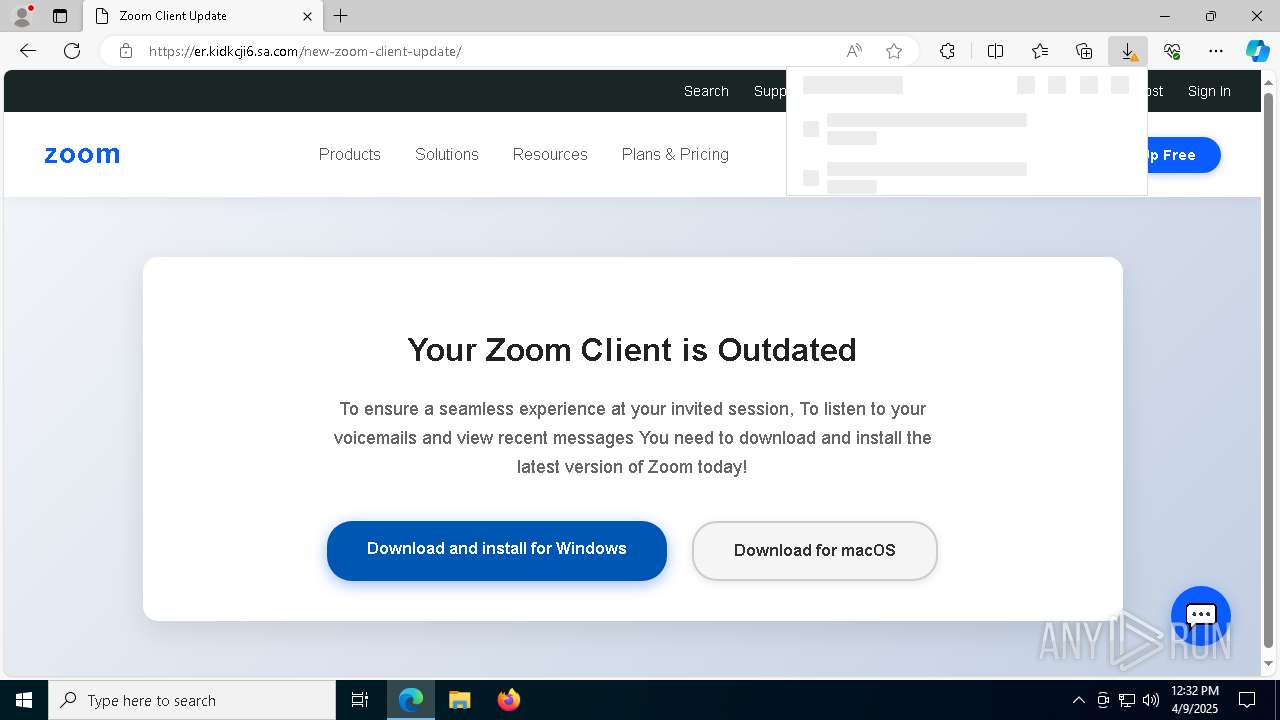This screenshot has width=1280, height=720.
Task: Open a new browser tab
Action: coord(341,16)
